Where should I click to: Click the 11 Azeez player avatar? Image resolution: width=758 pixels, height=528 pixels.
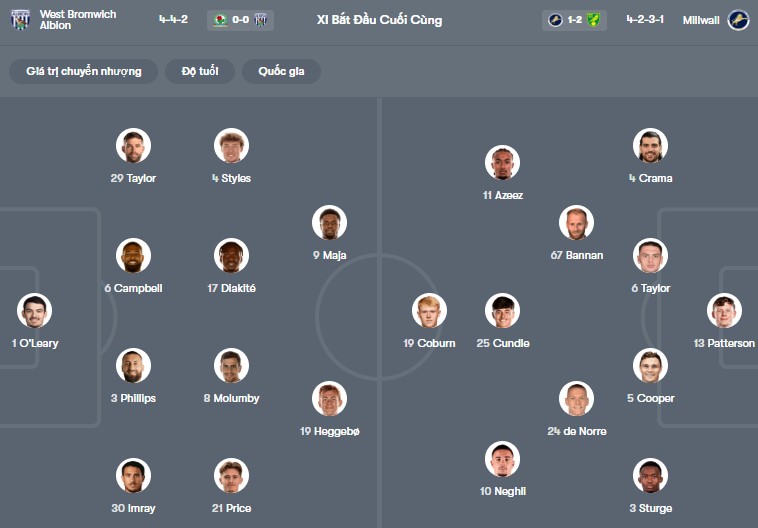tap(503, 163)
